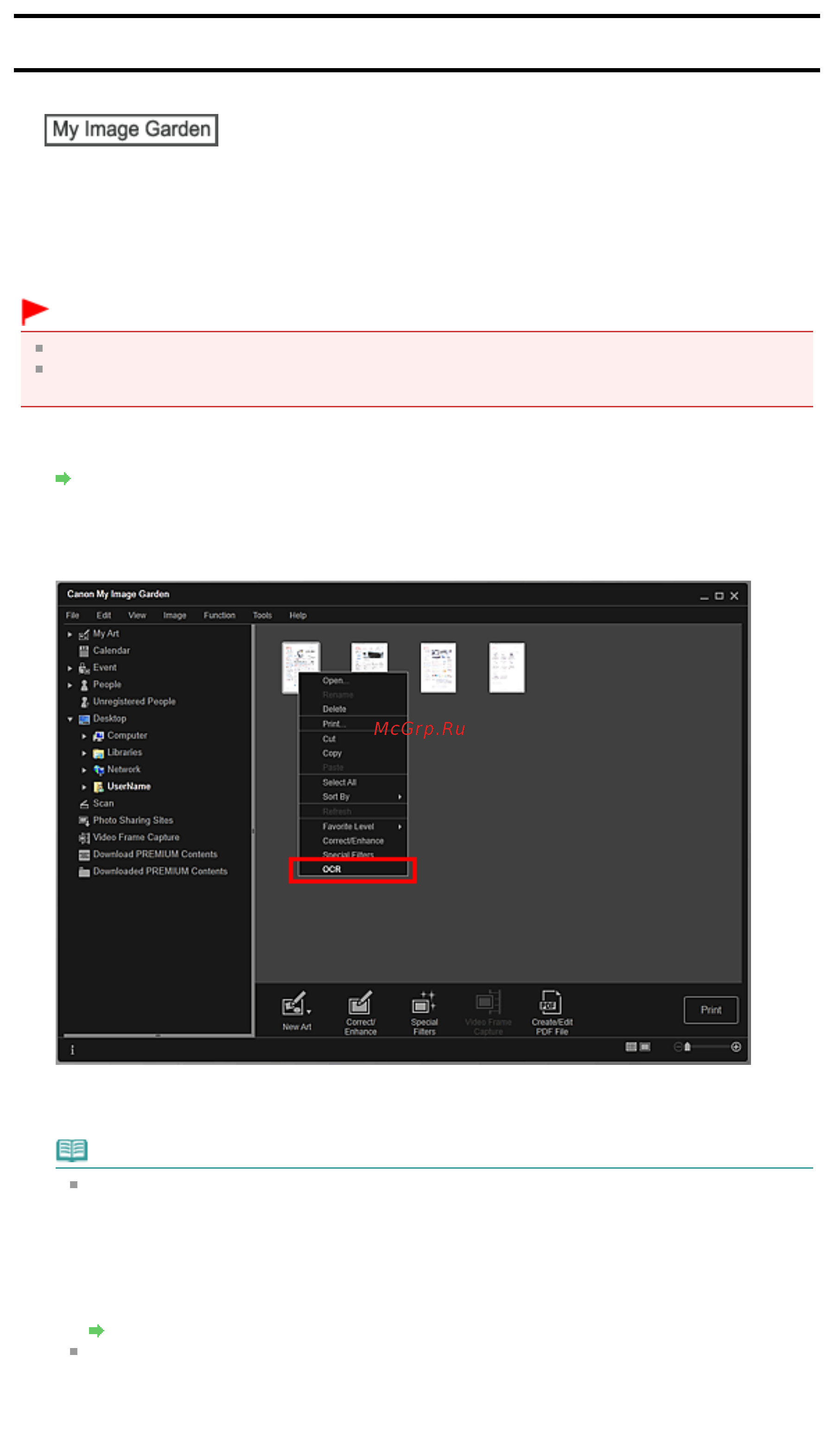Switch to thumbnail view icon
The height and width of the screenshot is (1456, 834).
(631, 1047)
